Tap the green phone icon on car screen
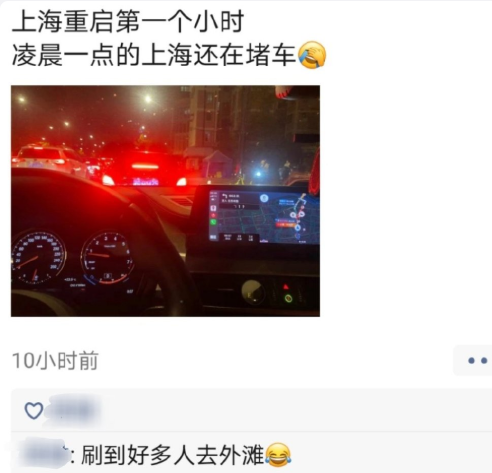The width and height of the screenshot is (492, 473). [x=213, y=222]
